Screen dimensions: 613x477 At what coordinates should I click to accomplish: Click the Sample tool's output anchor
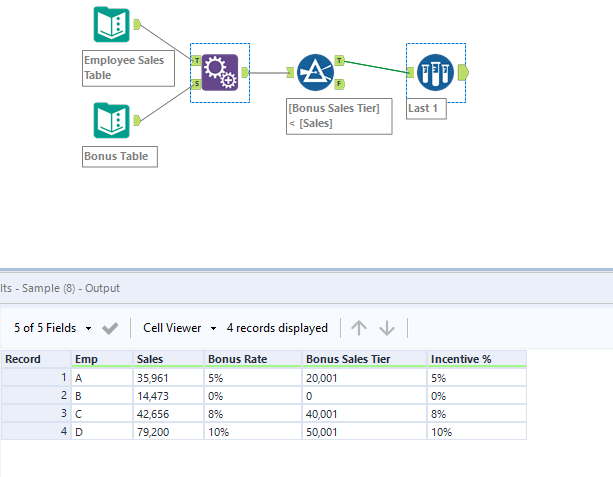(462, 72)
